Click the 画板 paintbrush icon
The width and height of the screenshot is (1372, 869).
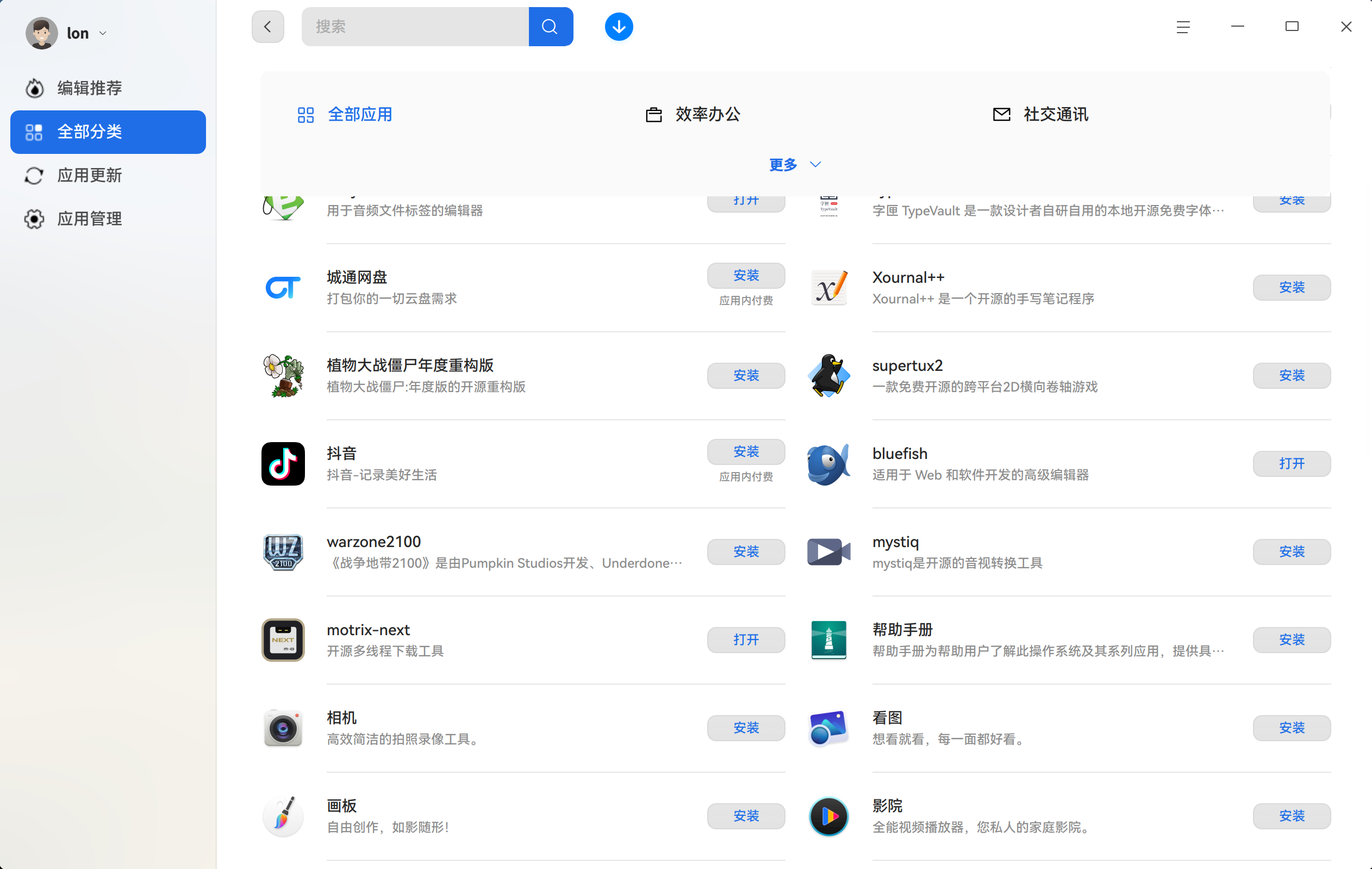coord(283,816)
